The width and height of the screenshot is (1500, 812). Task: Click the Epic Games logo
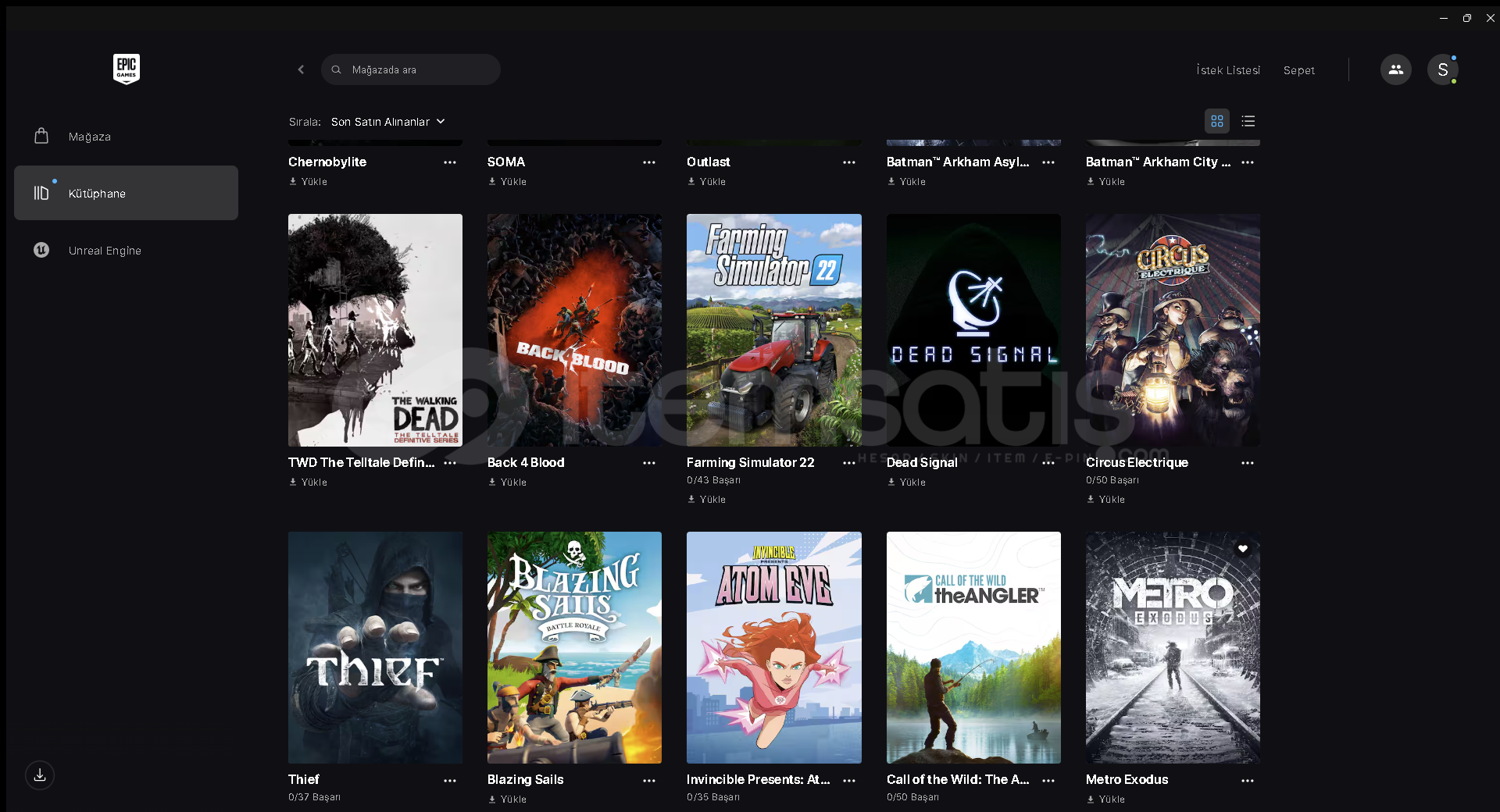tap(126, 69)
